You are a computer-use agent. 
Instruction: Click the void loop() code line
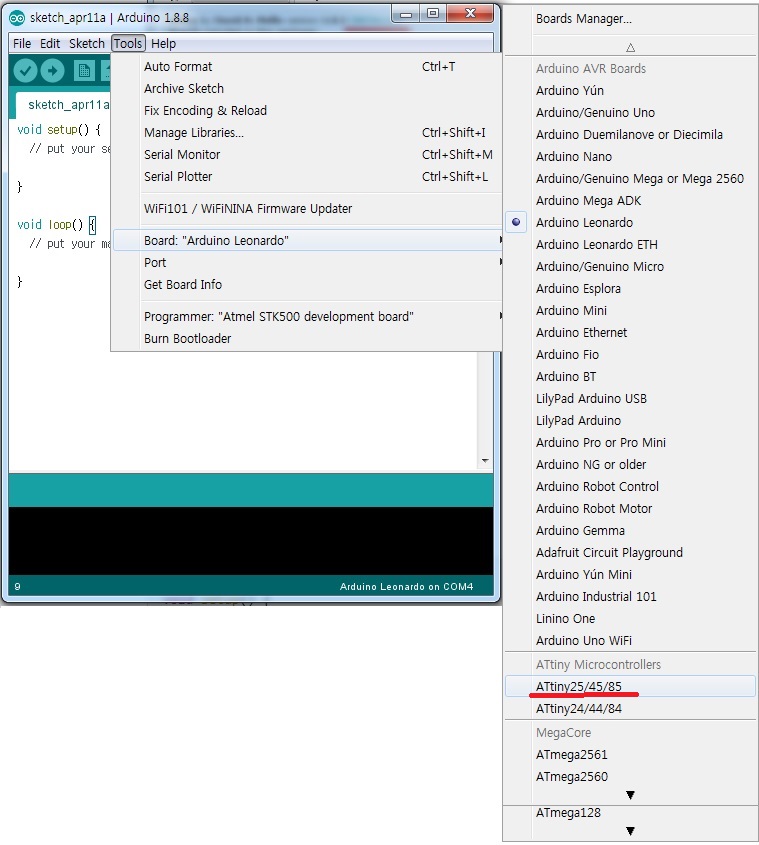point(57,225)
